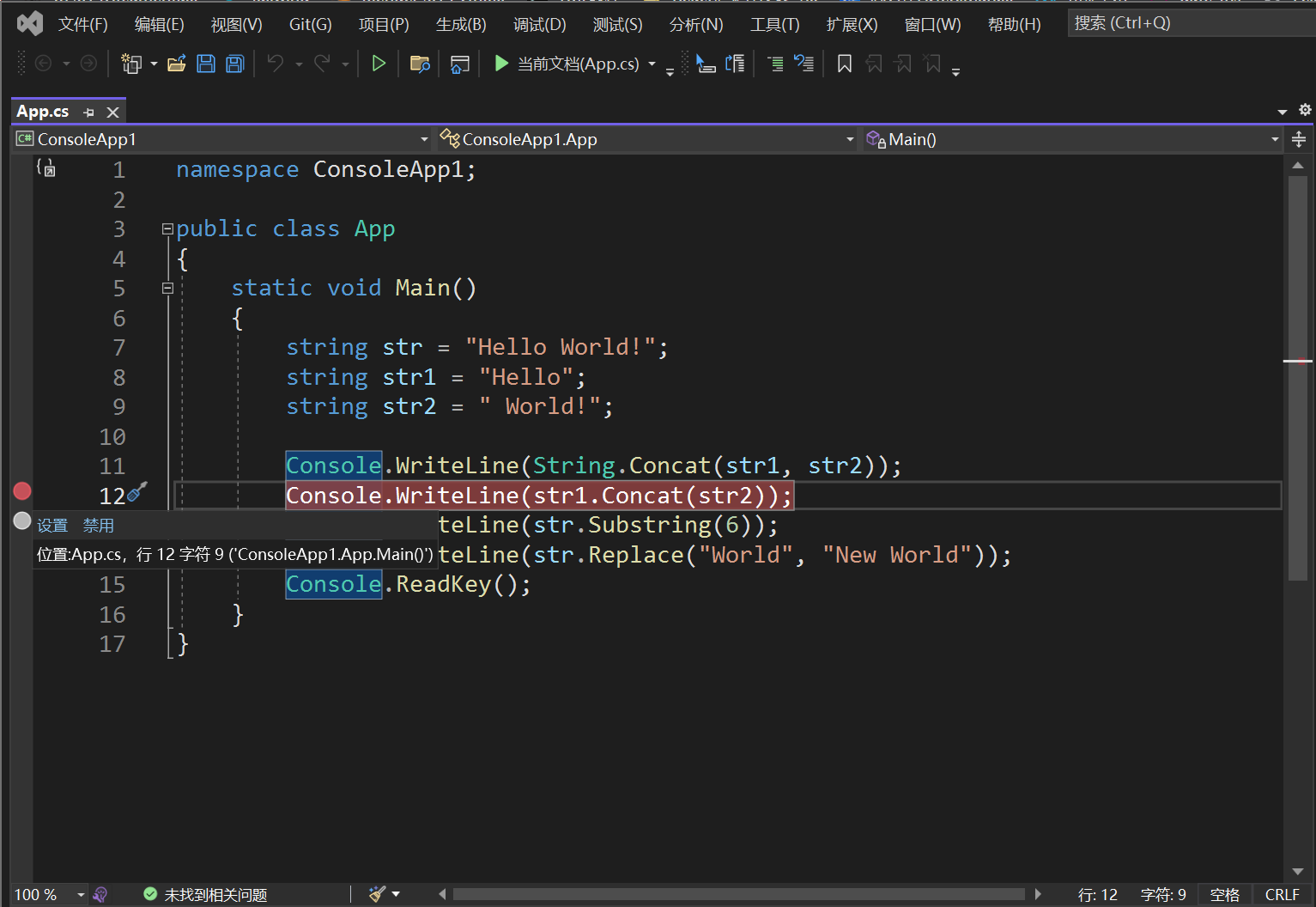This screenshot has width=1316, height=907.
Task: Click the Save All toolbar icon
Action: click(234, 64)
